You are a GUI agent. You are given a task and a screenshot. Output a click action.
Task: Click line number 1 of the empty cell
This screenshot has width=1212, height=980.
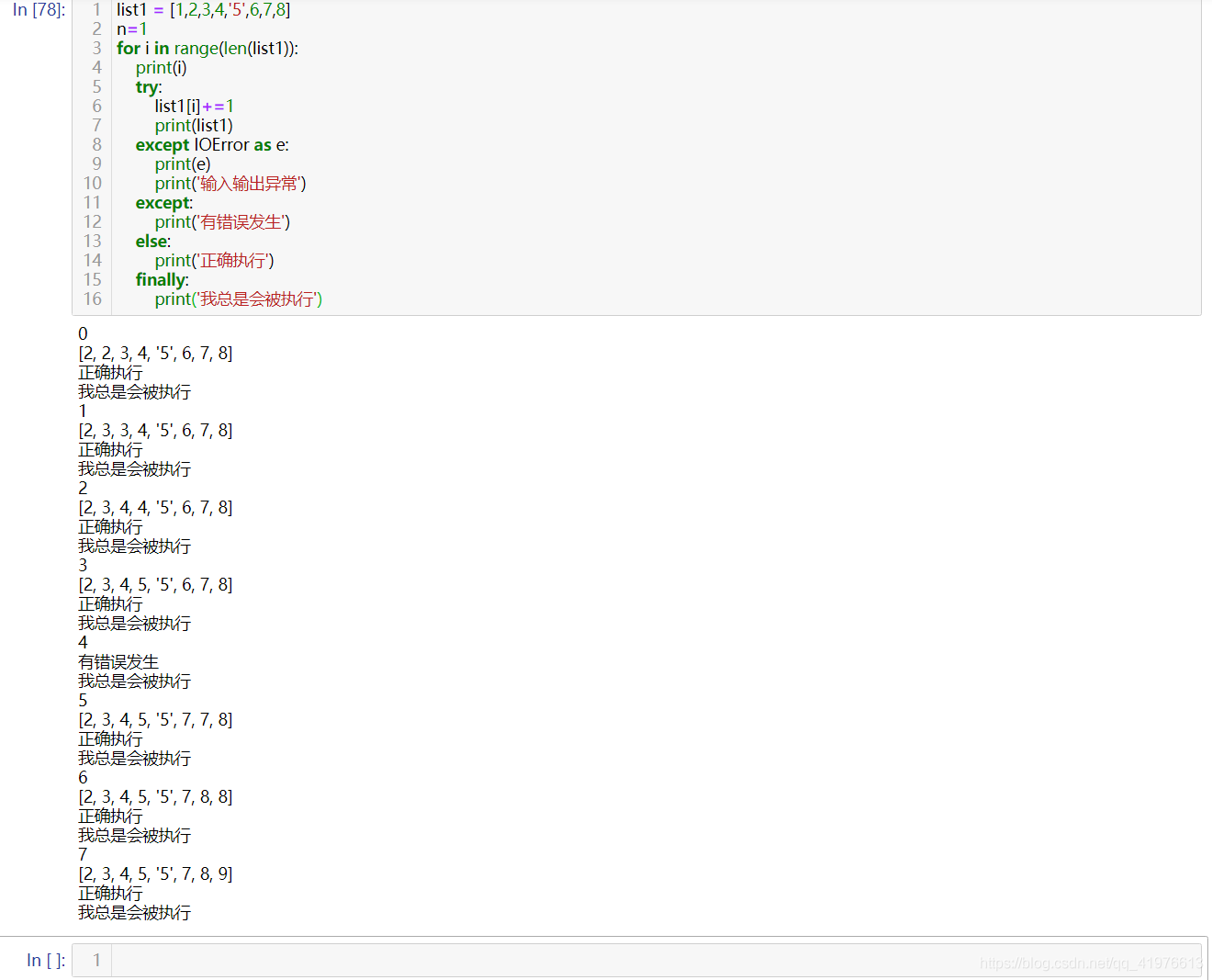click(x=96, y=960)
